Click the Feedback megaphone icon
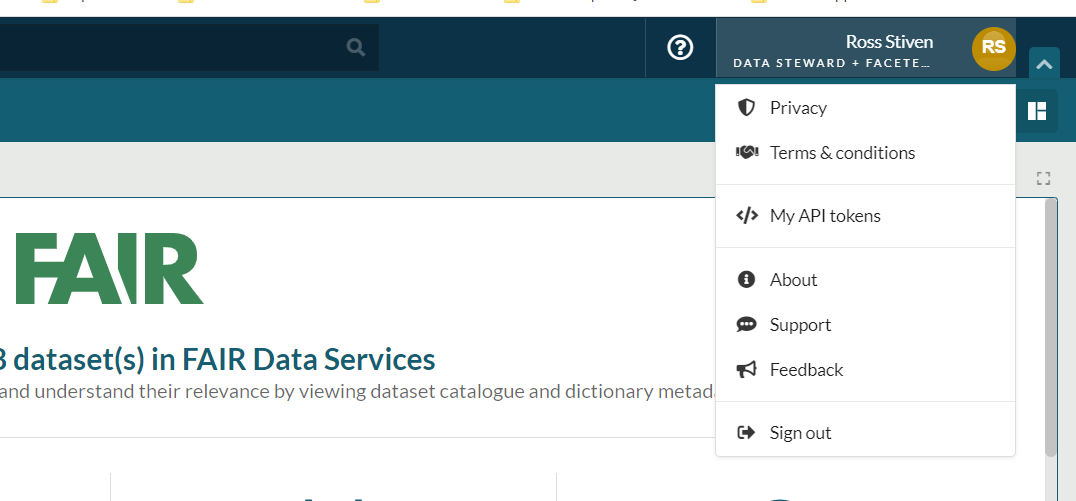 click(746, 370)
